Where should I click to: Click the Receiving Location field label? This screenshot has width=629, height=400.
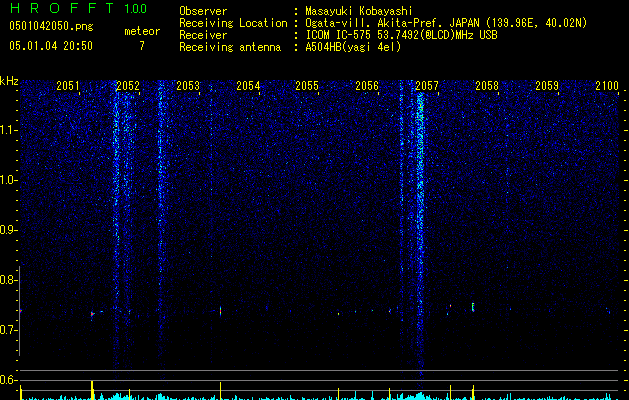[233, 23]
